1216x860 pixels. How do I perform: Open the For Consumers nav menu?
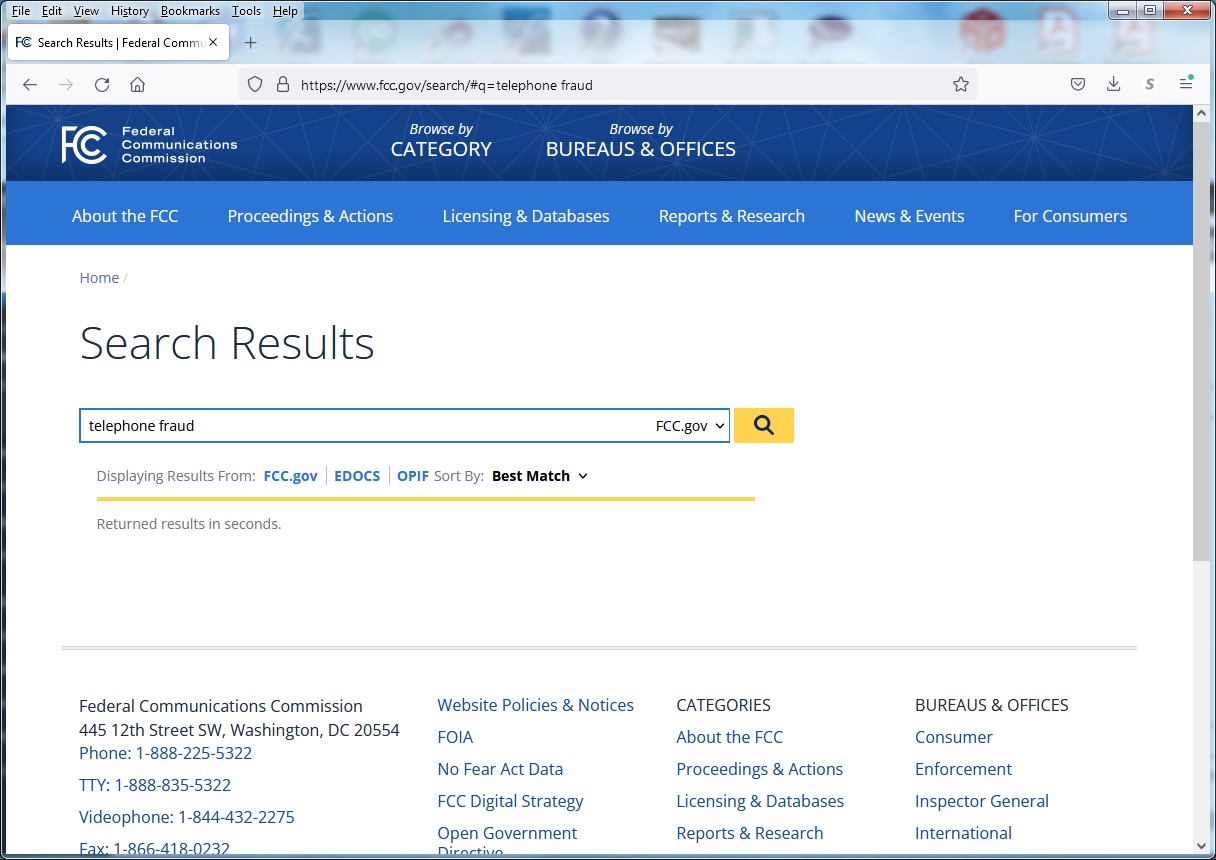click(1070, 216)
